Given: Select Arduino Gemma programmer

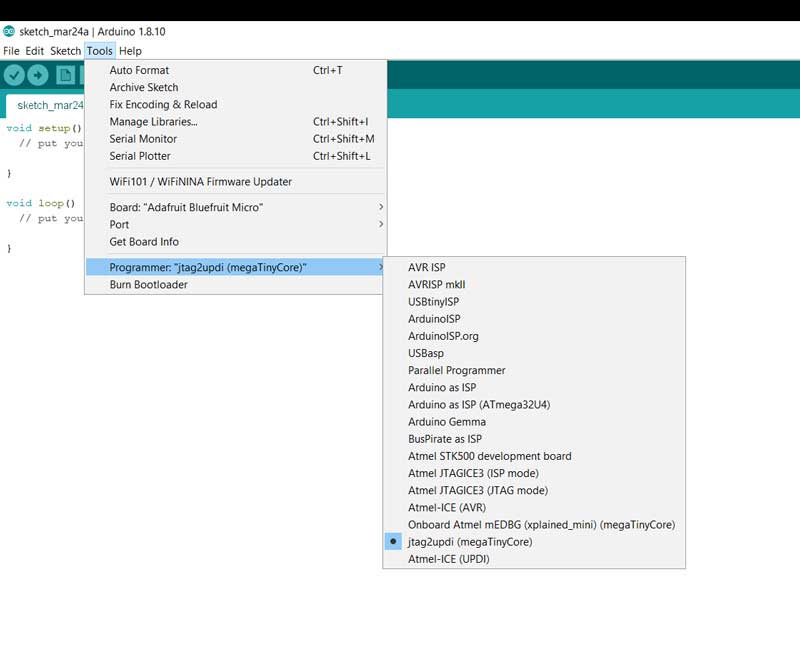Looking at the screenshot, I should [534, 421].
